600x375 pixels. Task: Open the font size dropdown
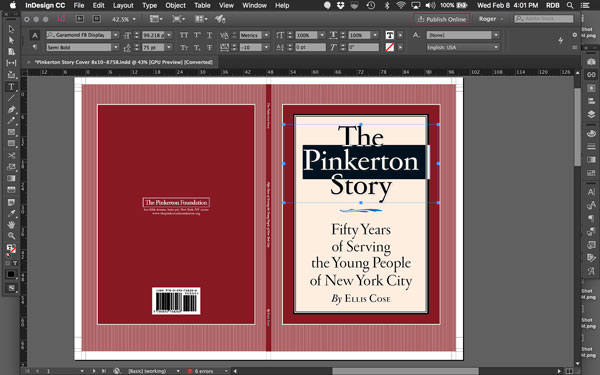point(169,35)
